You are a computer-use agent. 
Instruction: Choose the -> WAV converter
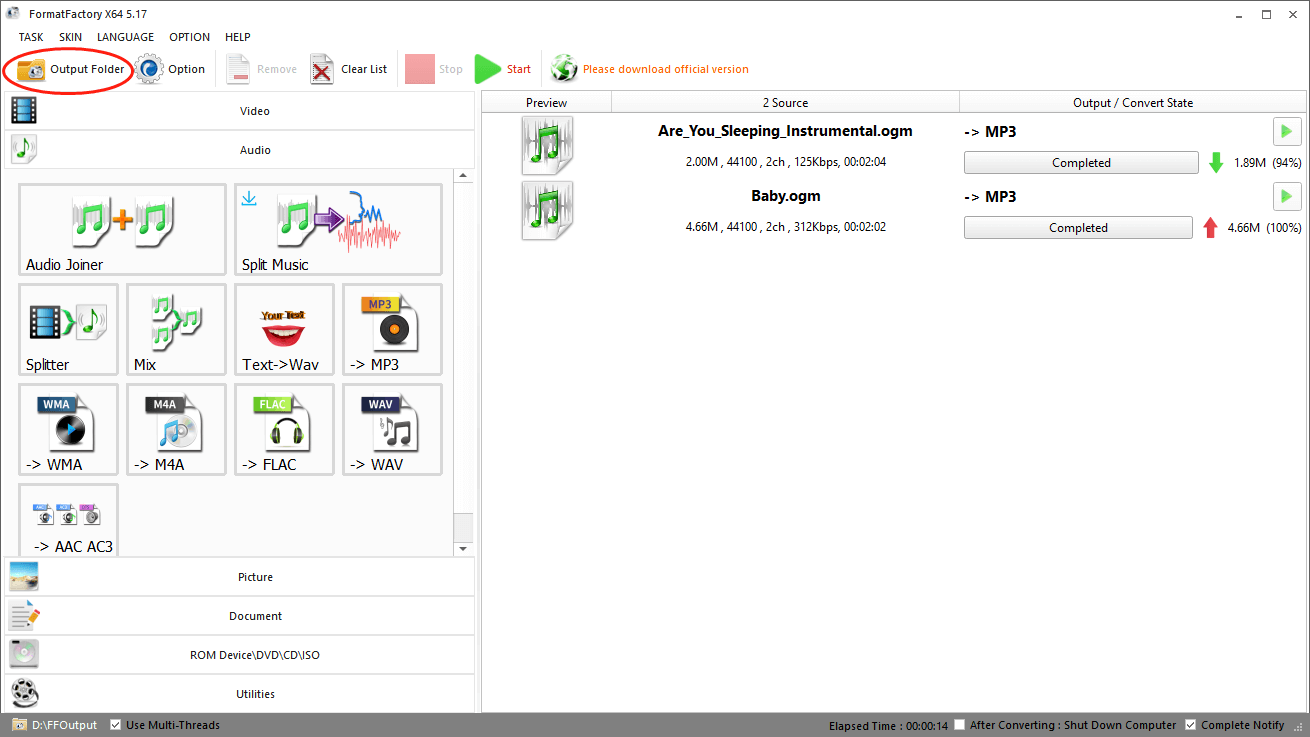[x=392, y=429]
